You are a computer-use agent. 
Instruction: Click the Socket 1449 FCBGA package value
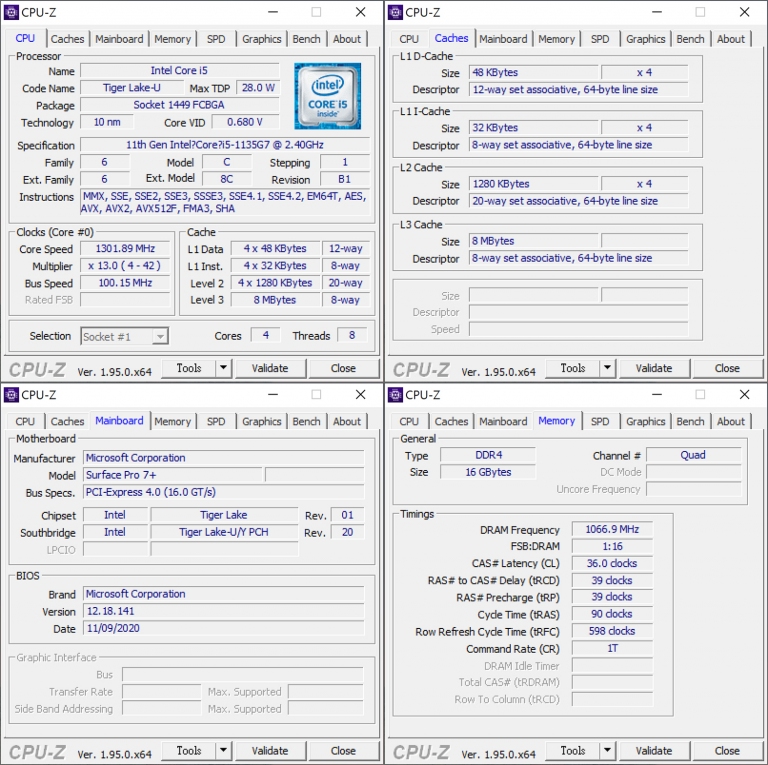[179, 105]
